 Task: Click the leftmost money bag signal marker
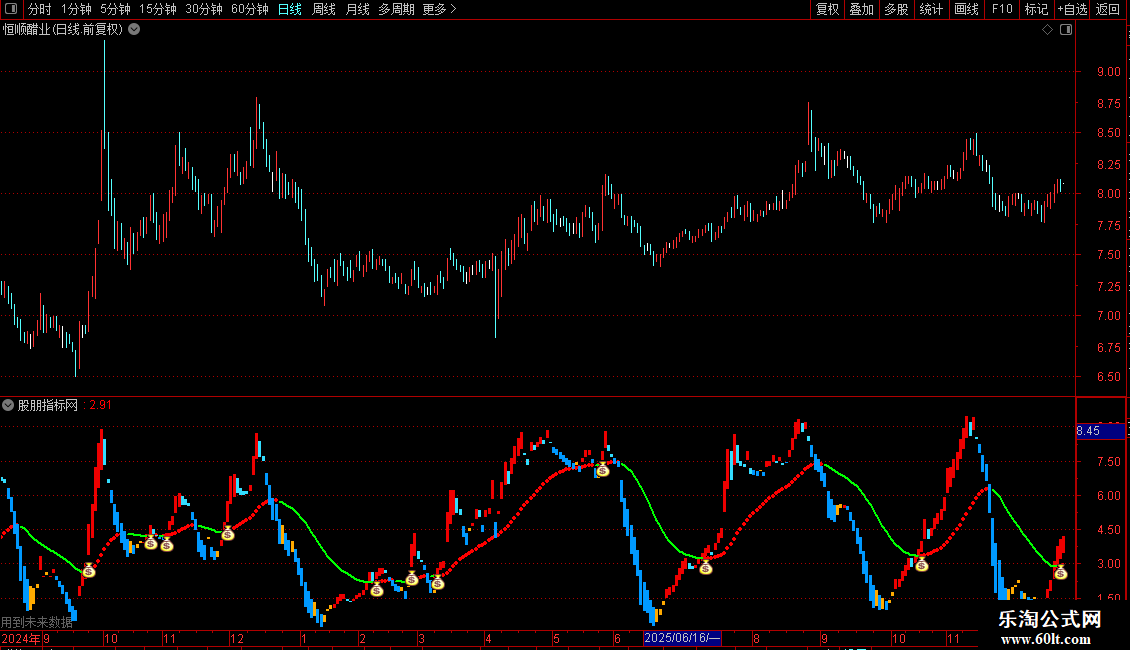(89, 570)
